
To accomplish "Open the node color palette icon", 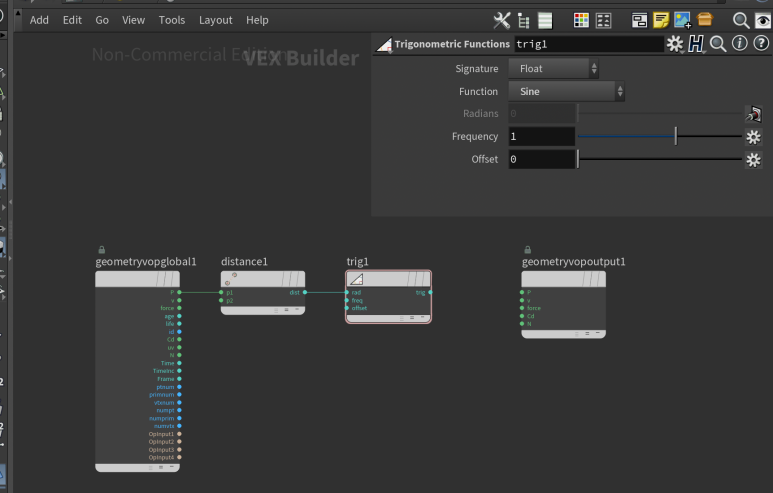I will [581, 20].
